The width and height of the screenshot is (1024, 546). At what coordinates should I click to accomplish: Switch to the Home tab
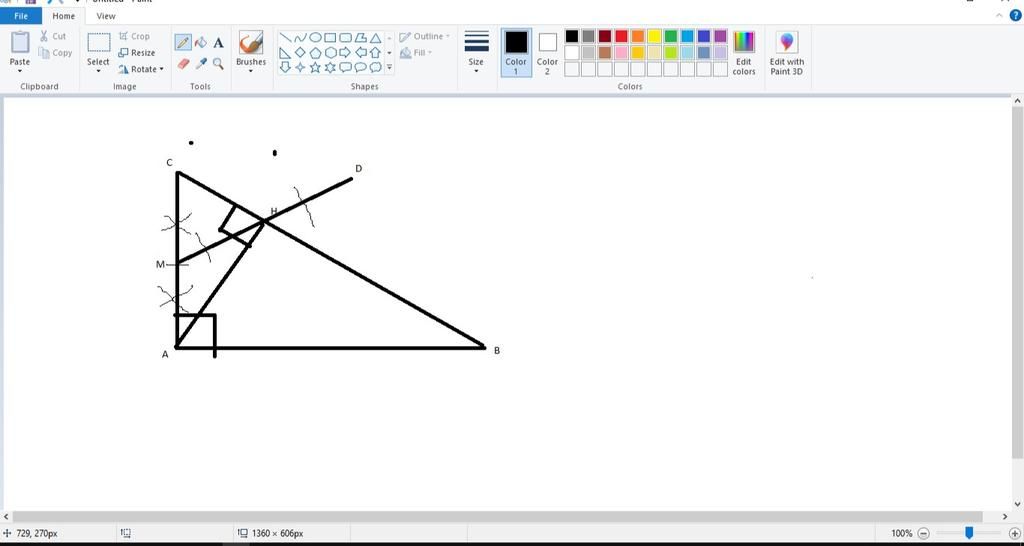click(63, 16)
